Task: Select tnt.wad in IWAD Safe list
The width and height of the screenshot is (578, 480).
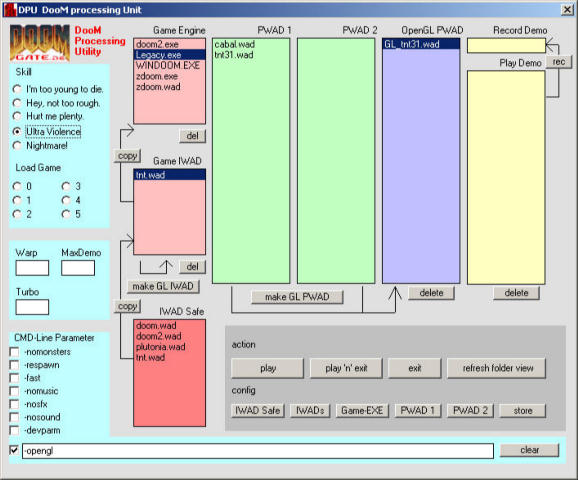Action: (170, 358)
